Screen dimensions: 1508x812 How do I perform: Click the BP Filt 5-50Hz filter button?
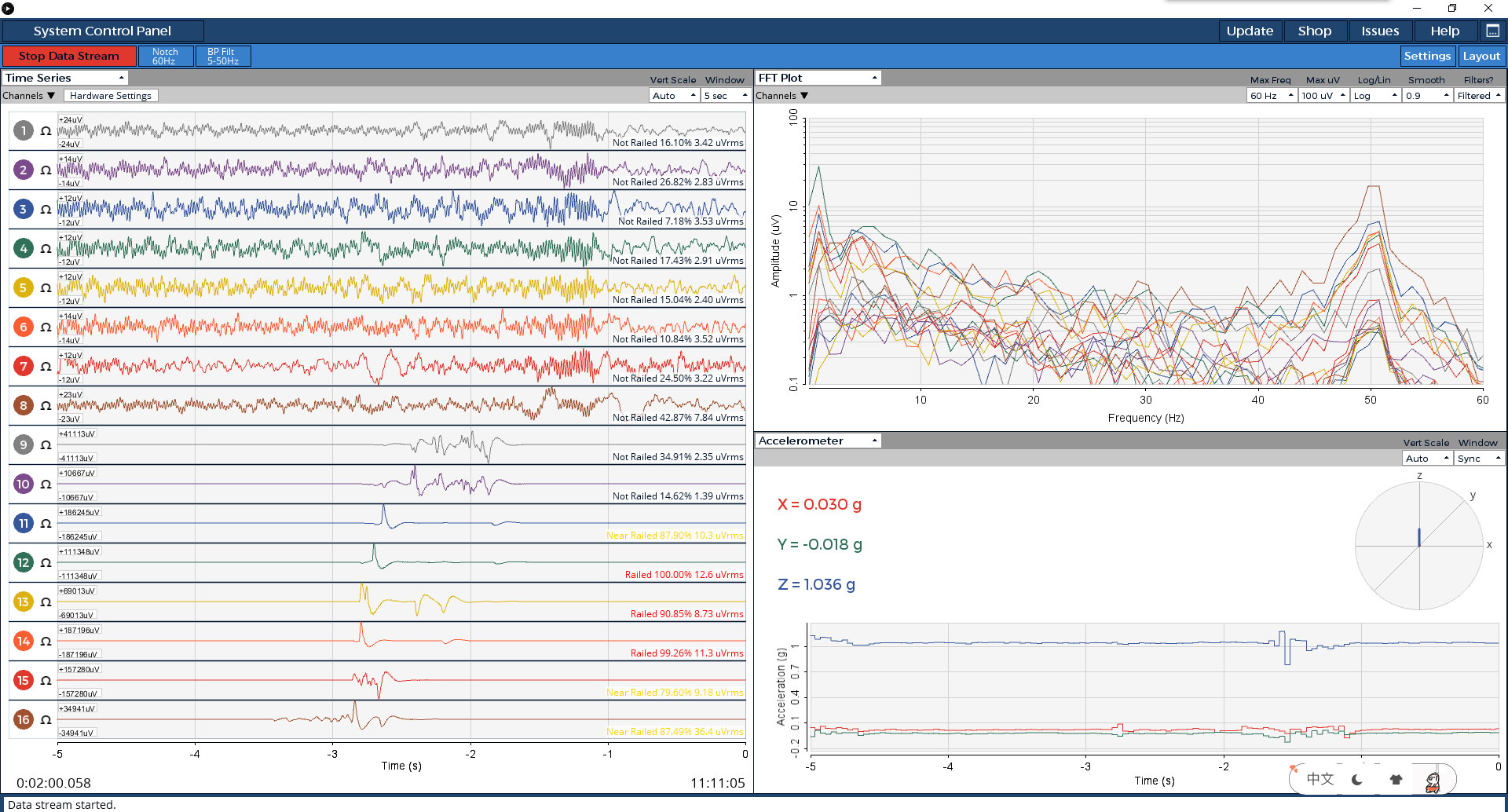click(223, 56)
